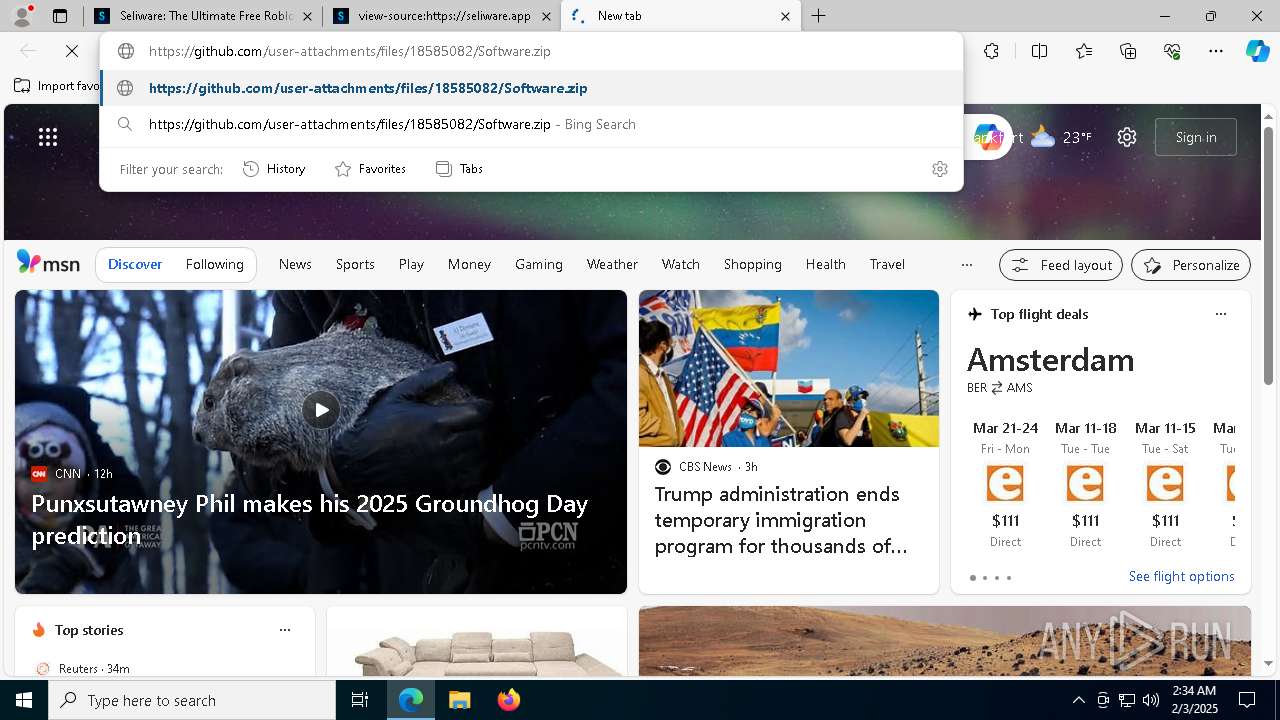This screenshot has height=720, width=1280.
Task: Filter search by History
Action: tap(274, 169)
